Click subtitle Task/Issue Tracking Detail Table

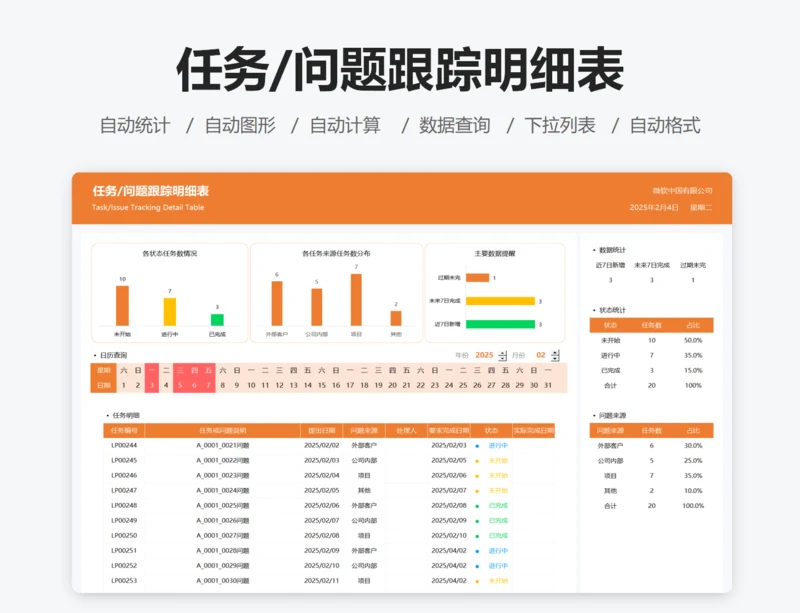coord(148,207)
